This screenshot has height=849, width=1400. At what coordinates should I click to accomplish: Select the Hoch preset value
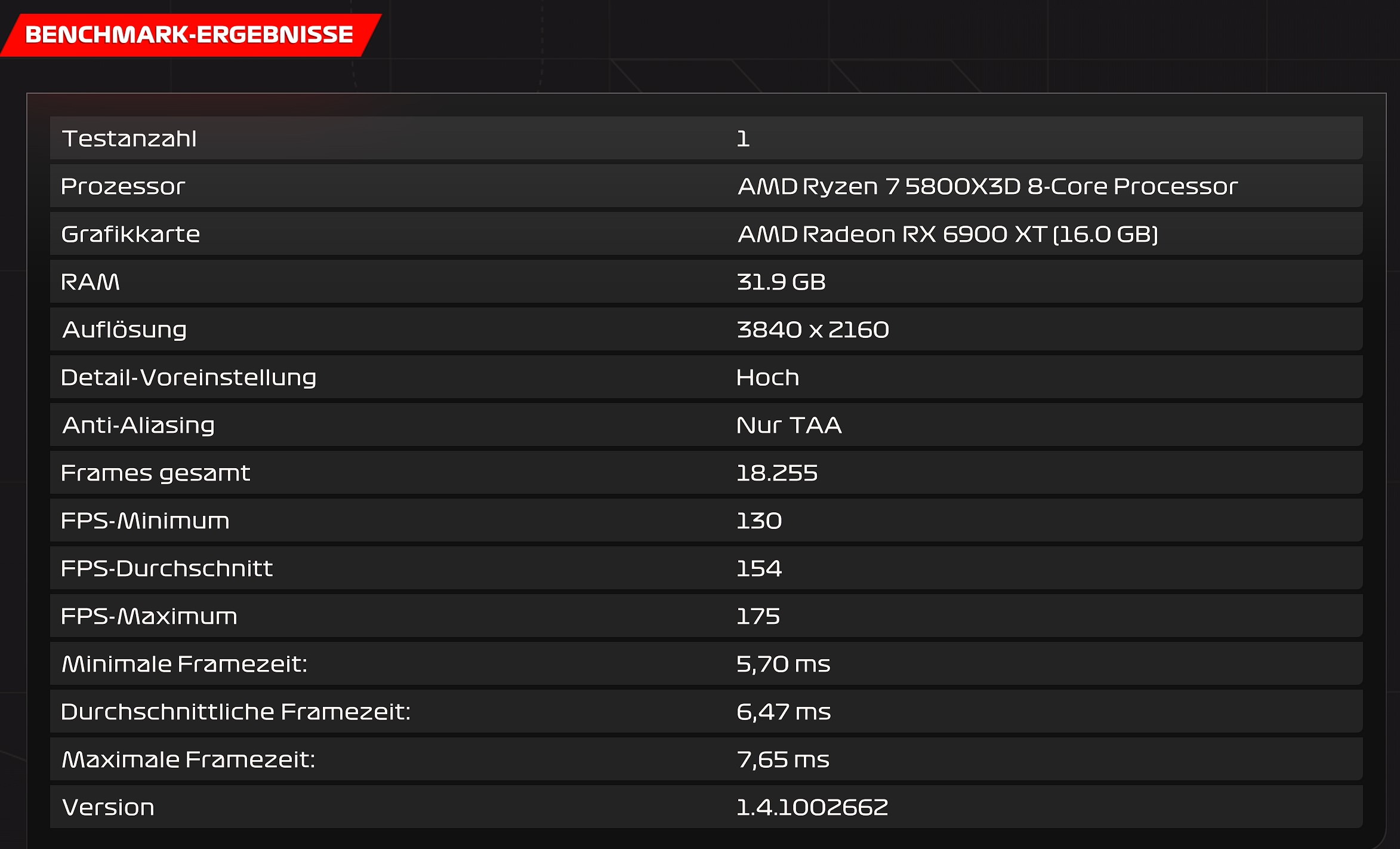(x=767, y=377)
